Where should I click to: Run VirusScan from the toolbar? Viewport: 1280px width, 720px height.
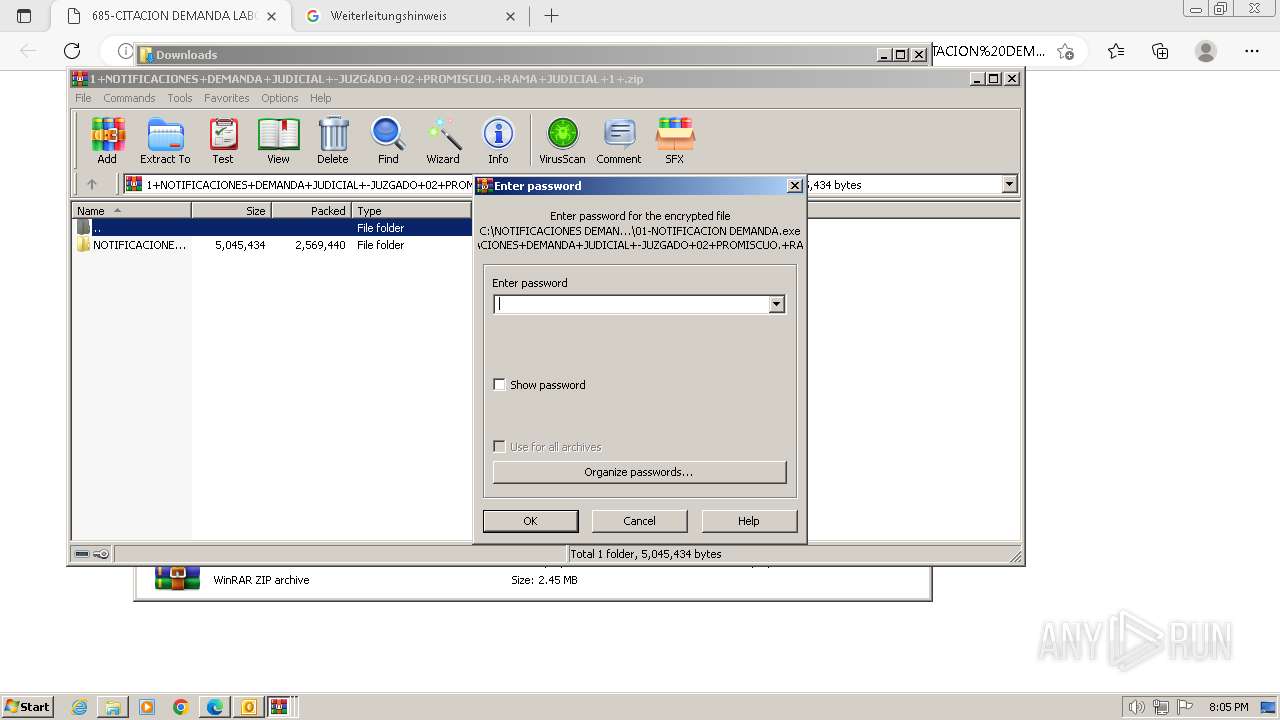point(562,140)
